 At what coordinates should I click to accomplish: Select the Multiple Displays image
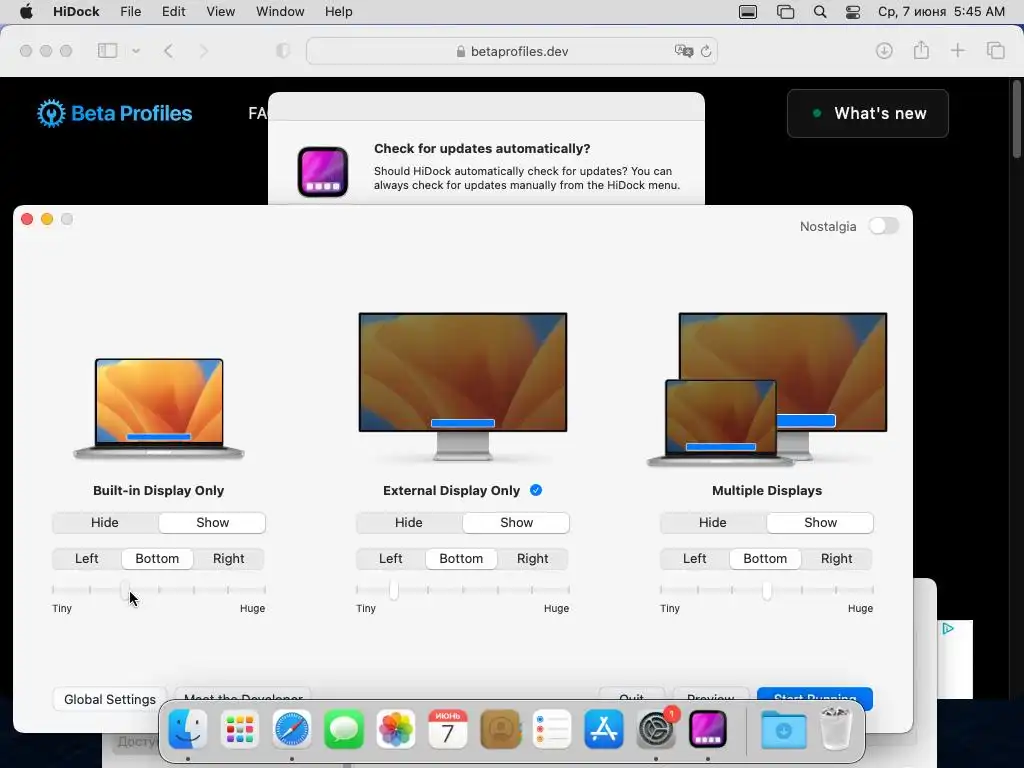(x=767, y=389)
